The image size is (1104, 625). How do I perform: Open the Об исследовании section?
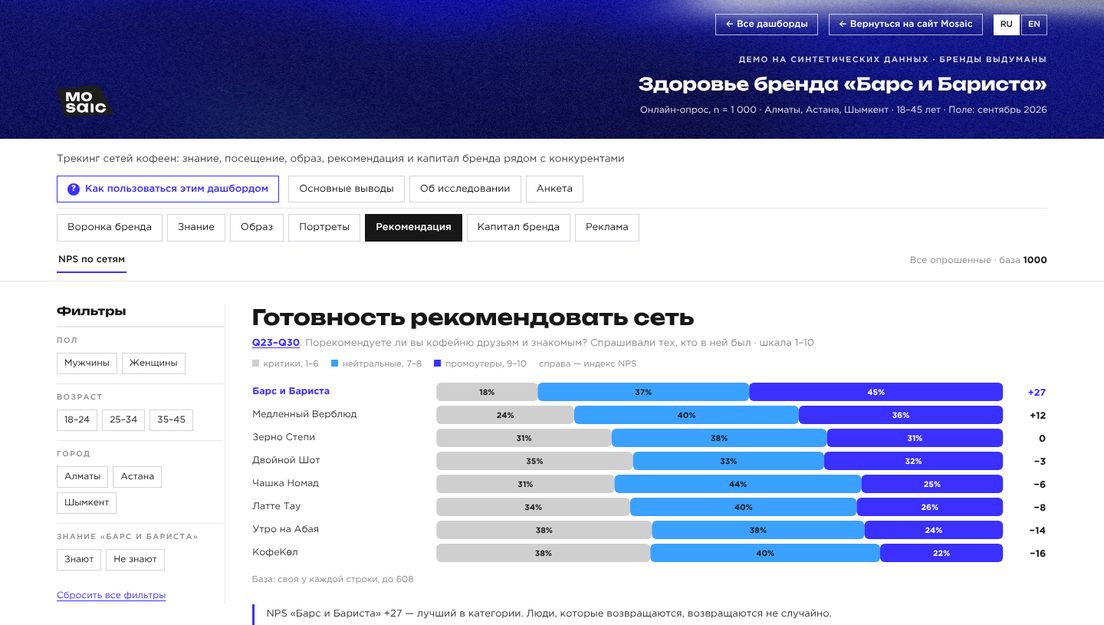click(465, 189)
